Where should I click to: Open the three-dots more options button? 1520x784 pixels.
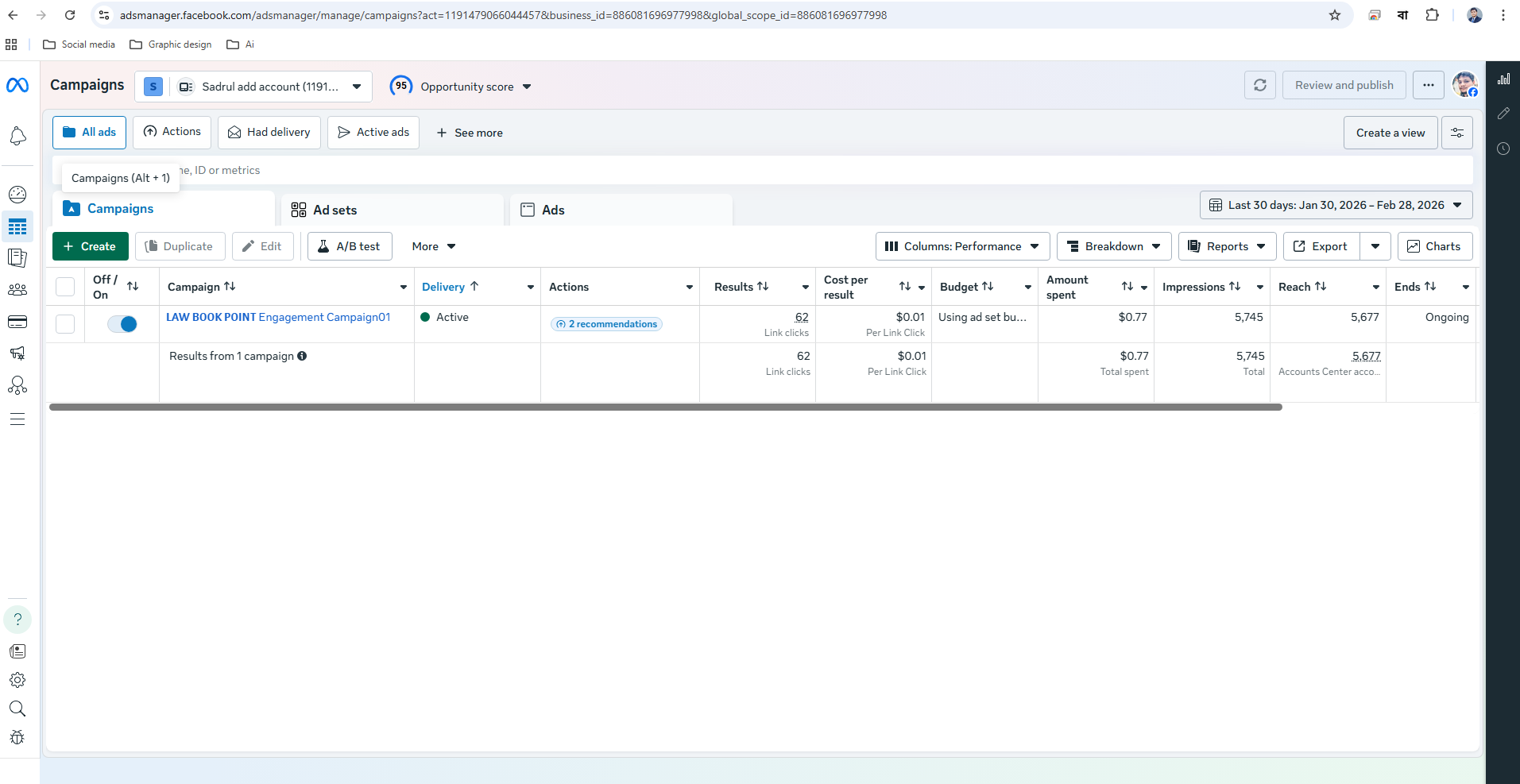[1428, 85]
